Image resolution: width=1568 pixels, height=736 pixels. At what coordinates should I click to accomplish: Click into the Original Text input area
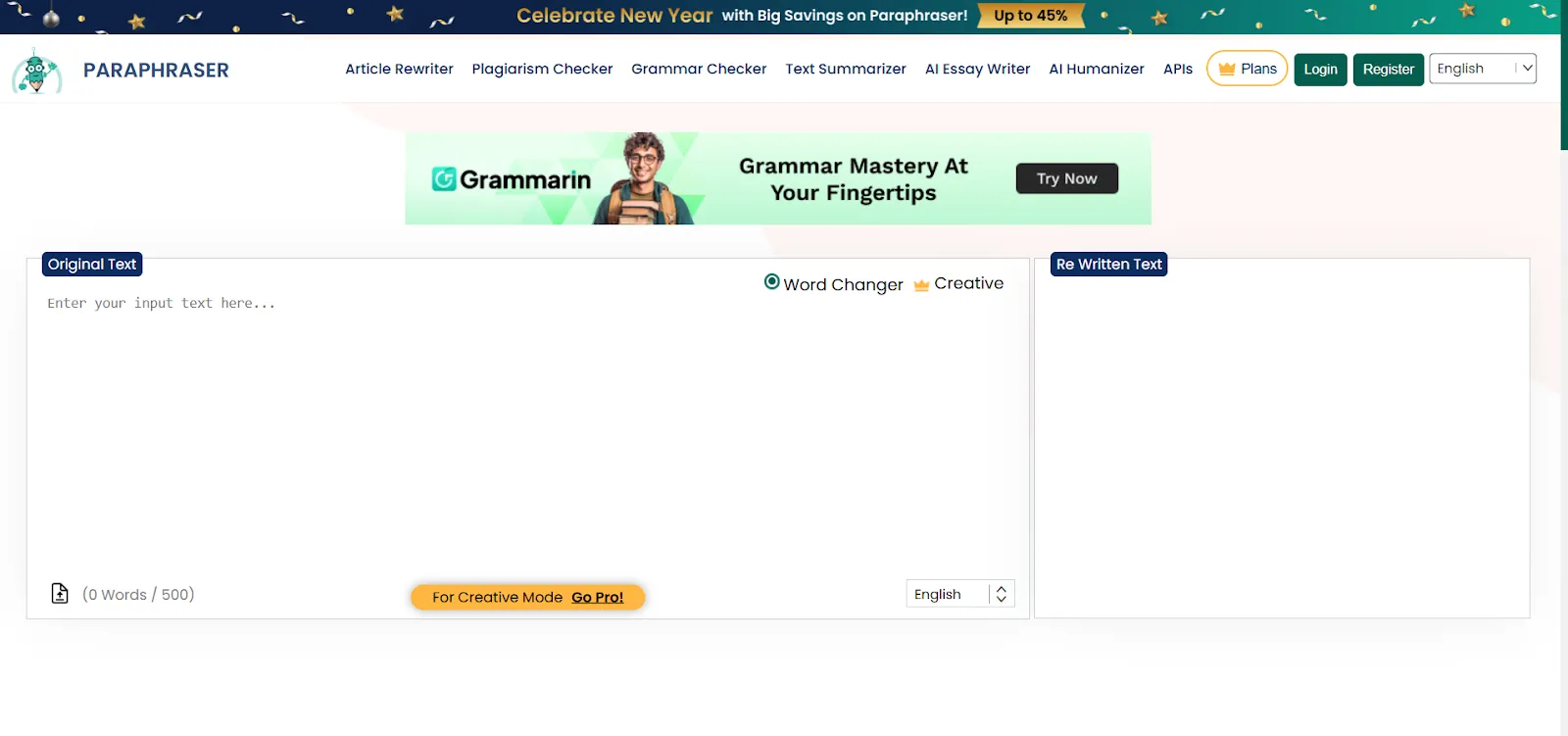click(527, 431)
